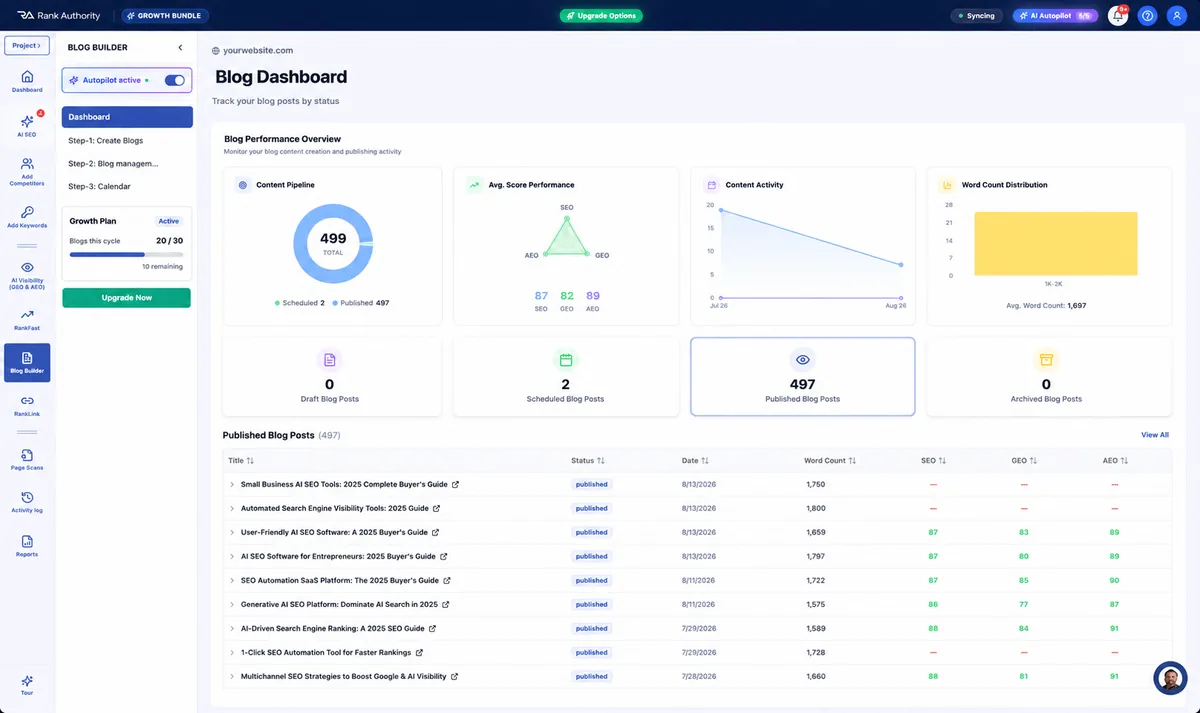Expand row AI-Driven Search Engine Ranking
The image size is (1200, 713).
(232, 628)
